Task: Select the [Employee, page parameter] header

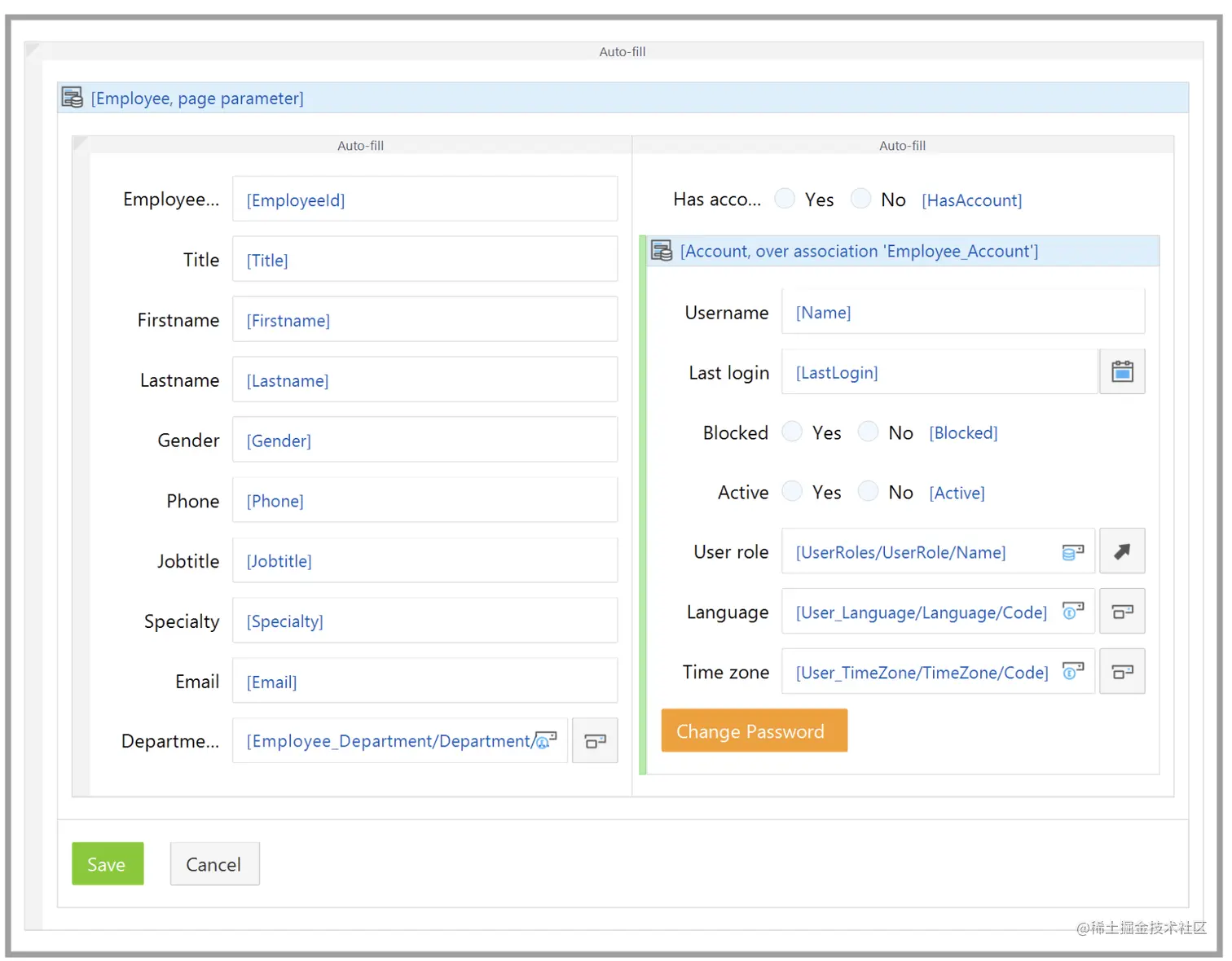Action: tap(623, 98)
